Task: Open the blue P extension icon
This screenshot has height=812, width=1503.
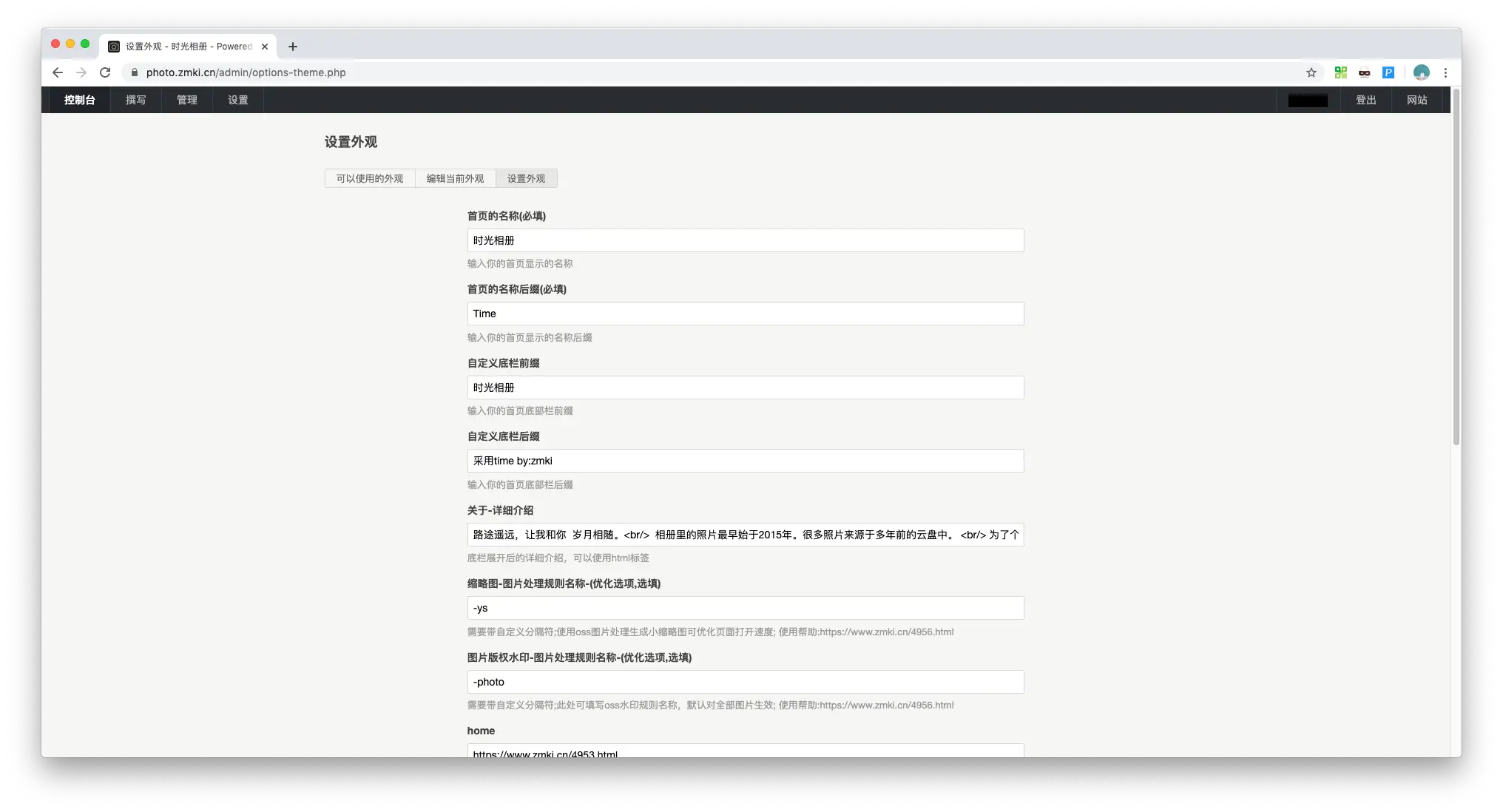Action: [x=1389, y=72]
